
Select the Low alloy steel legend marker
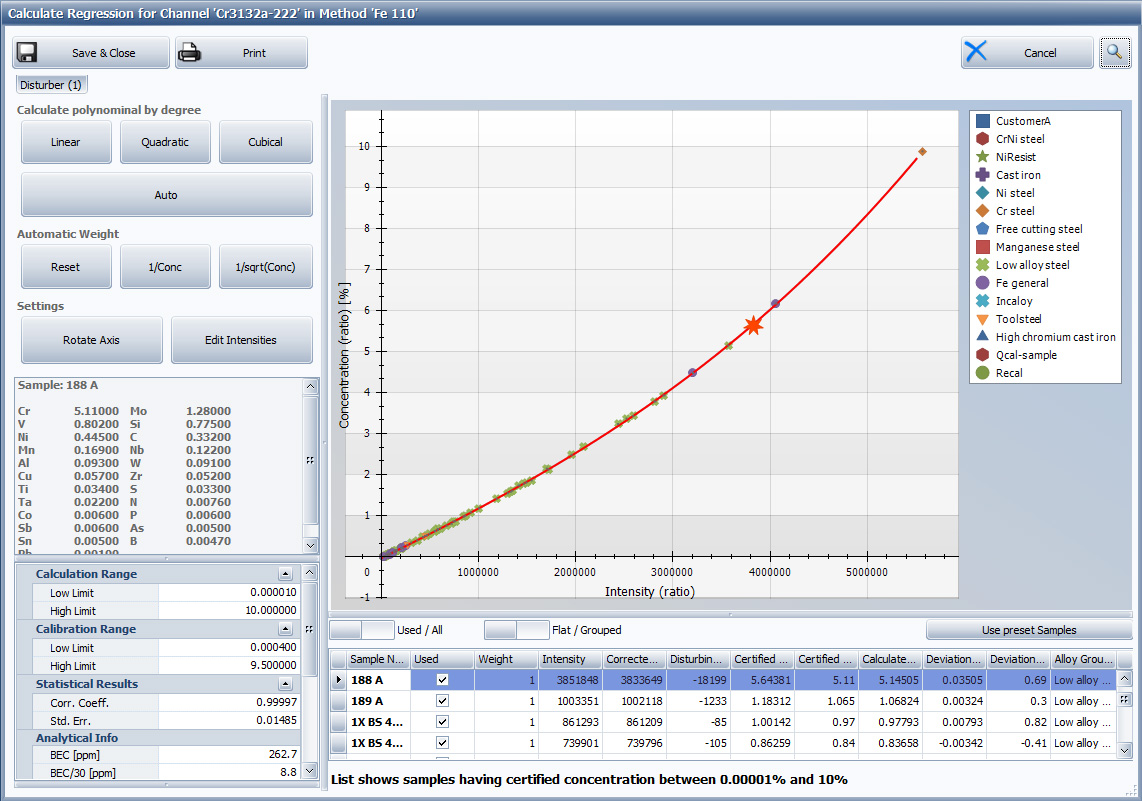[985, 265]
